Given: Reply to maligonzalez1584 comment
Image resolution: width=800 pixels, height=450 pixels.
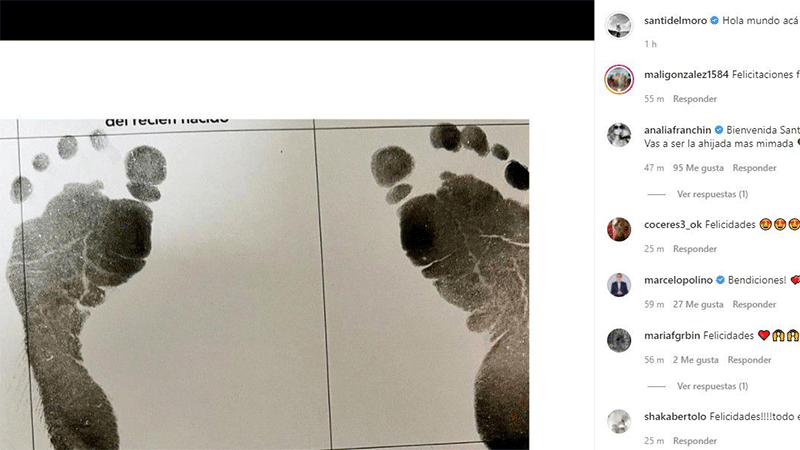Looking at the screenshot, I should 694,98.
